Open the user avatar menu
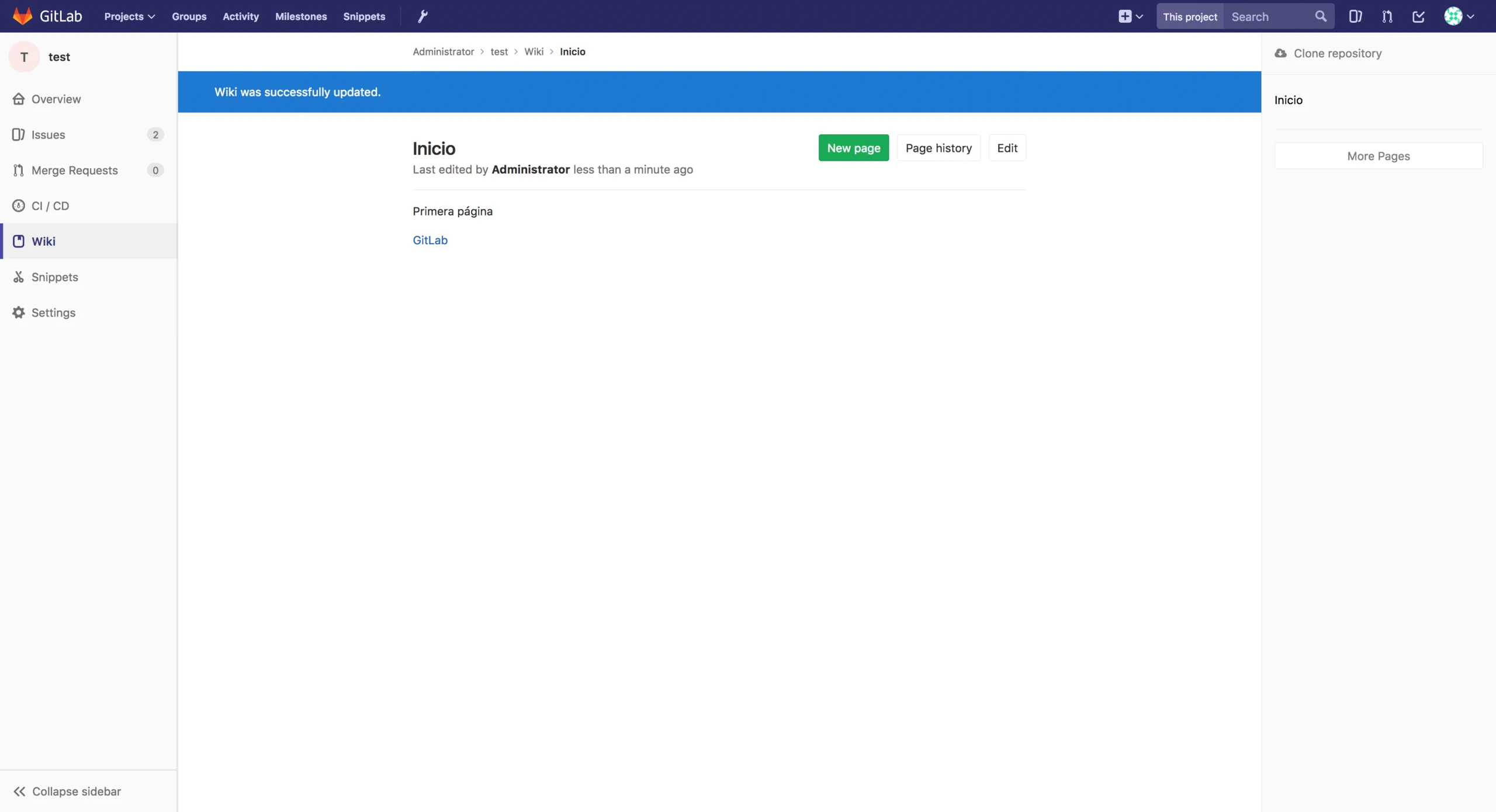 click(x=1459, y=16)
